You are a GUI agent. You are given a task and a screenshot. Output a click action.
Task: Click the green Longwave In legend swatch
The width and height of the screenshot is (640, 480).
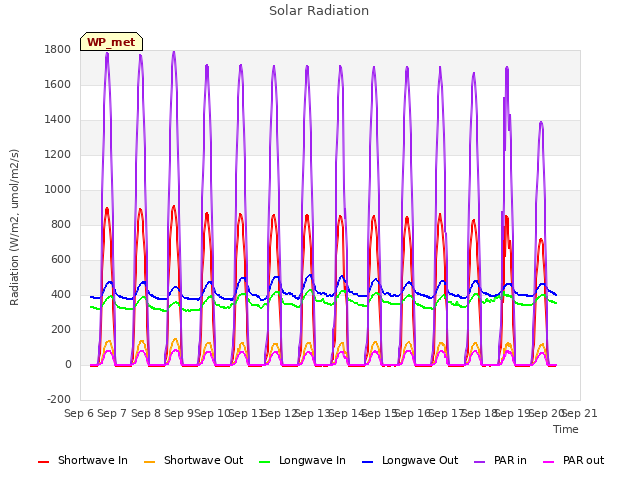coord(265,462)
